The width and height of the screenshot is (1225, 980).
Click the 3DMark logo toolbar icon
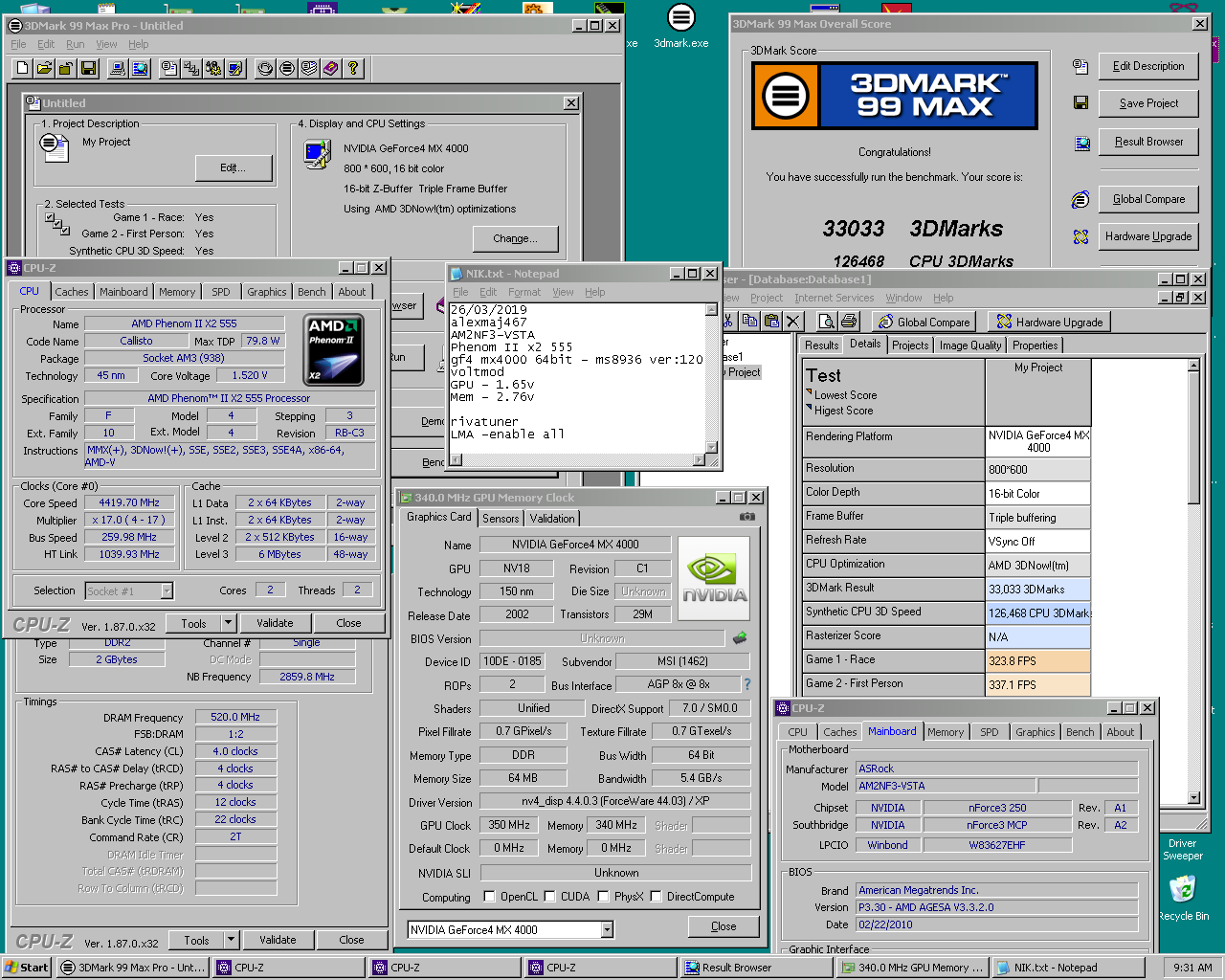click(286, 68)
